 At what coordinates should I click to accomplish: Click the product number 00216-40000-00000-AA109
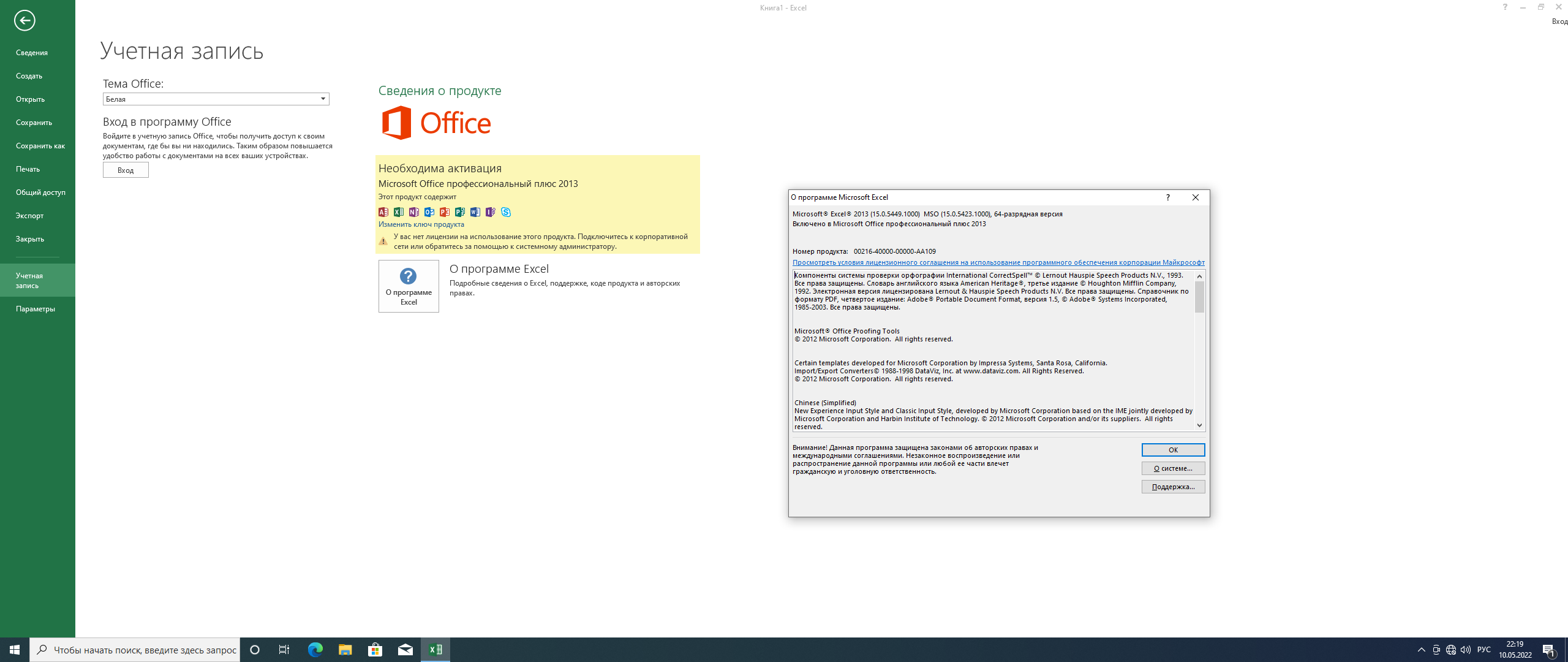tap(895, 251)
